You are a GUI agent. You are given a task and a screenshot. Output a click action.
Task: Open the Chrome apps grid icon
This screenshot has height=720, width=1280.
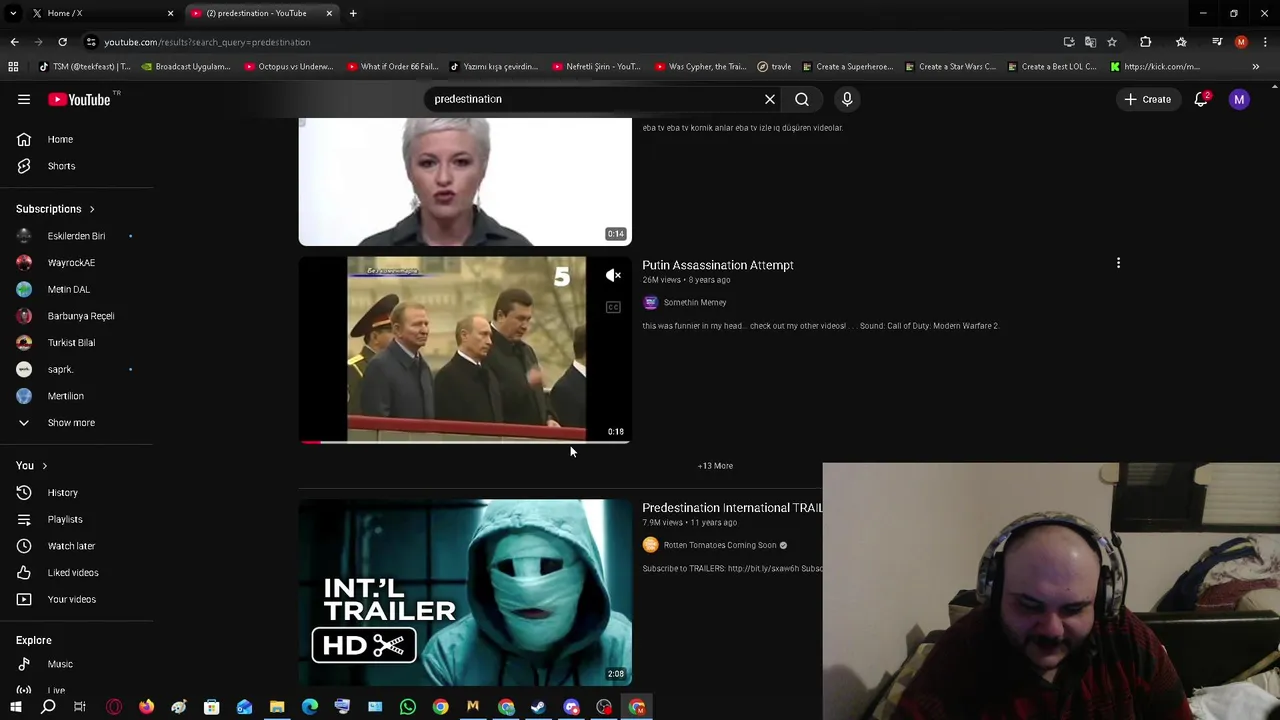pos(13,67)
